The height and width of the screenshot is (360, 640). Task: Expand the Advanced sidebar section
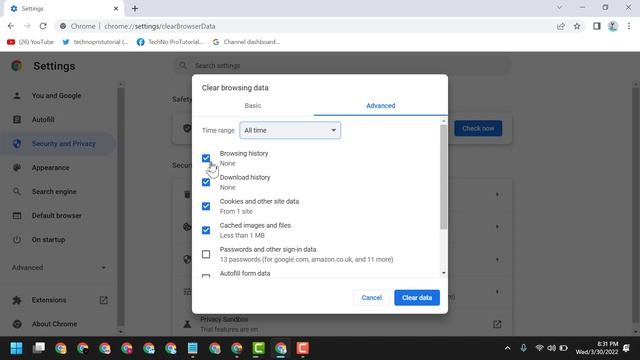click(x=59, y=268)
